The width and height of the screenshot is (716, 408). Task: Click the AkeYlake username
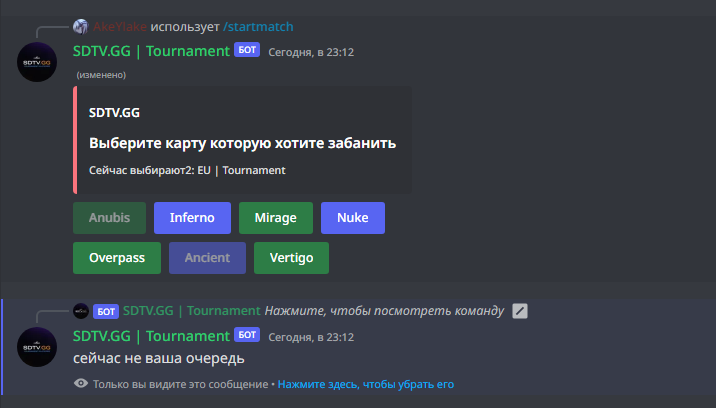click(120, 27)
